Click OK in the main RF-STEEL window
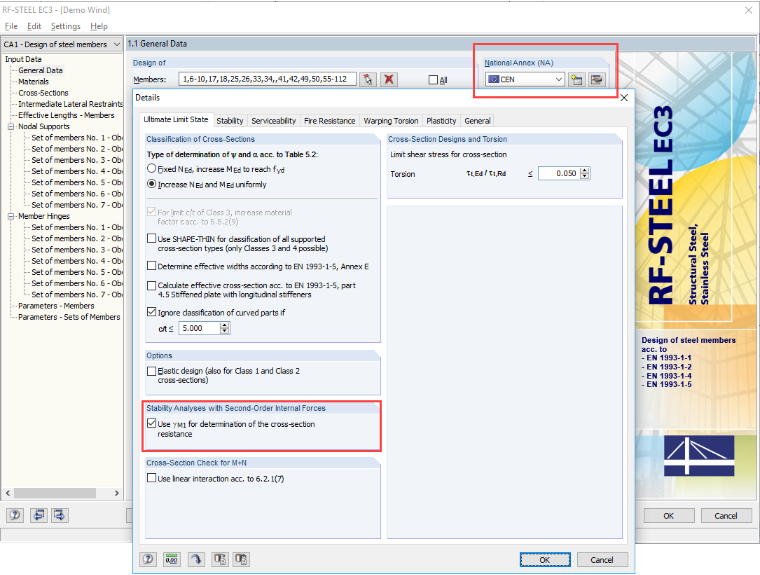 coord(668,515)
